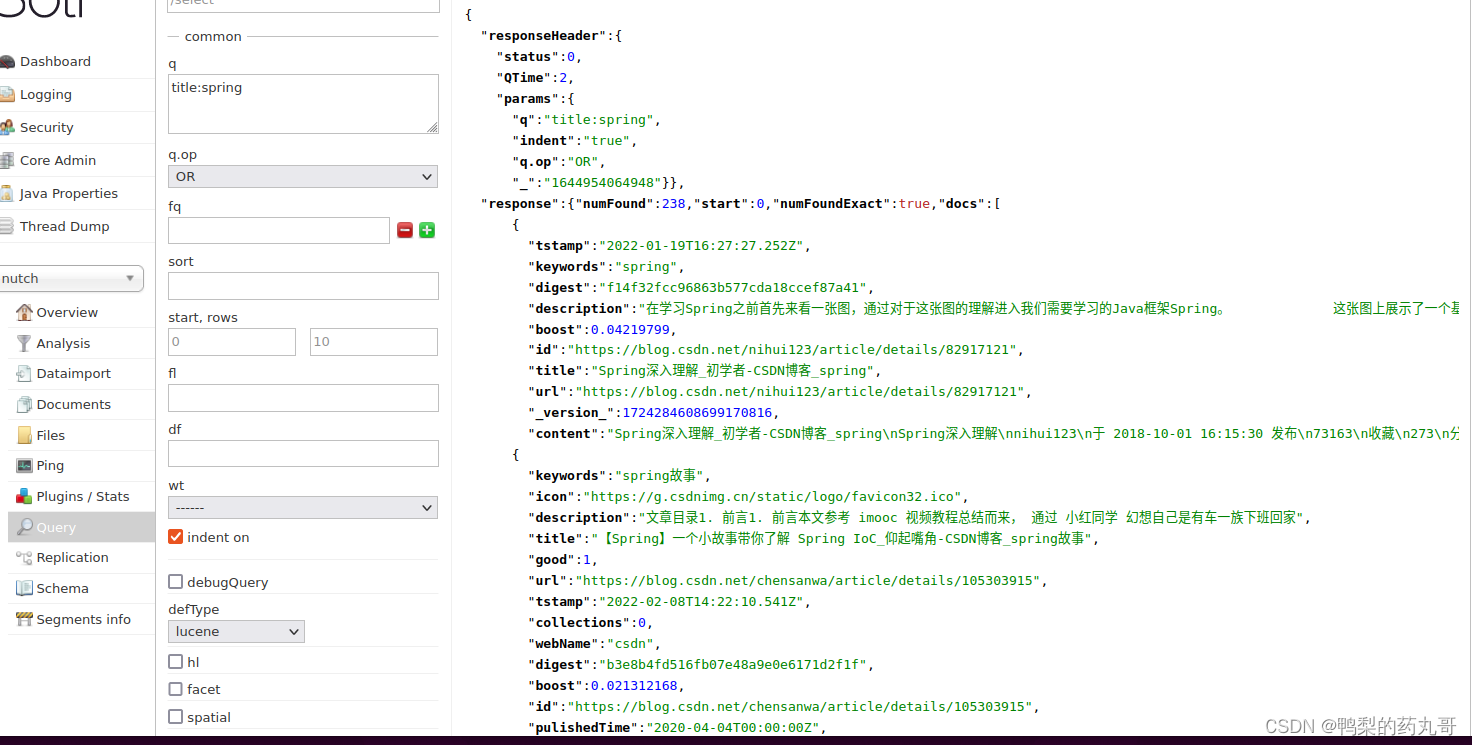The image size is (1472, 745).
Task: Open Dashboard page
Action: tap(55, 61)
